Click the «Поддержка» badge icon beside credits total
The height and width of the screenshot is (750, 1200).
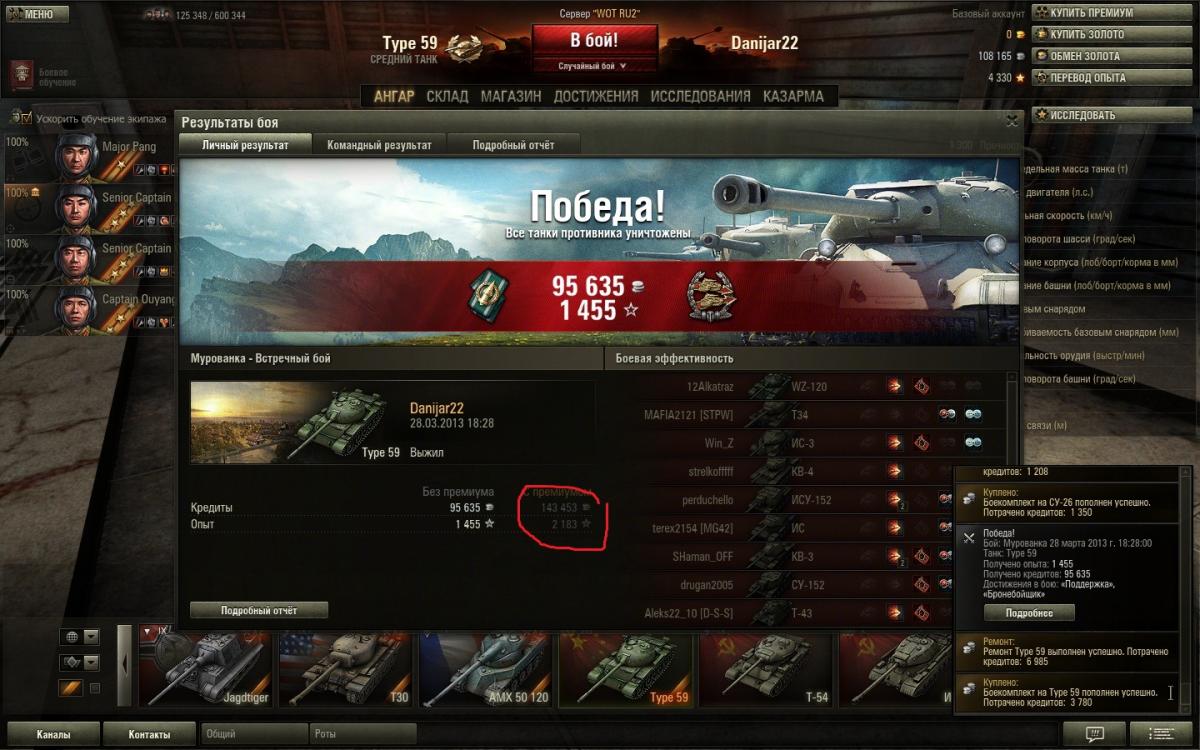(x=489, y=296)
